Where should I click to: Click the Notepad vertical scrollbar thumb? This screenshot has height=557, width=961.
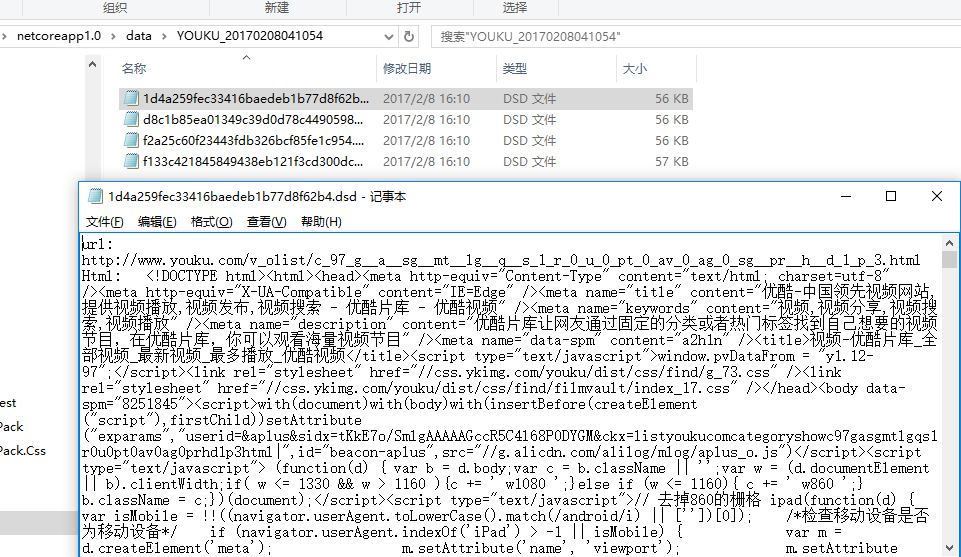coord(949,260)
